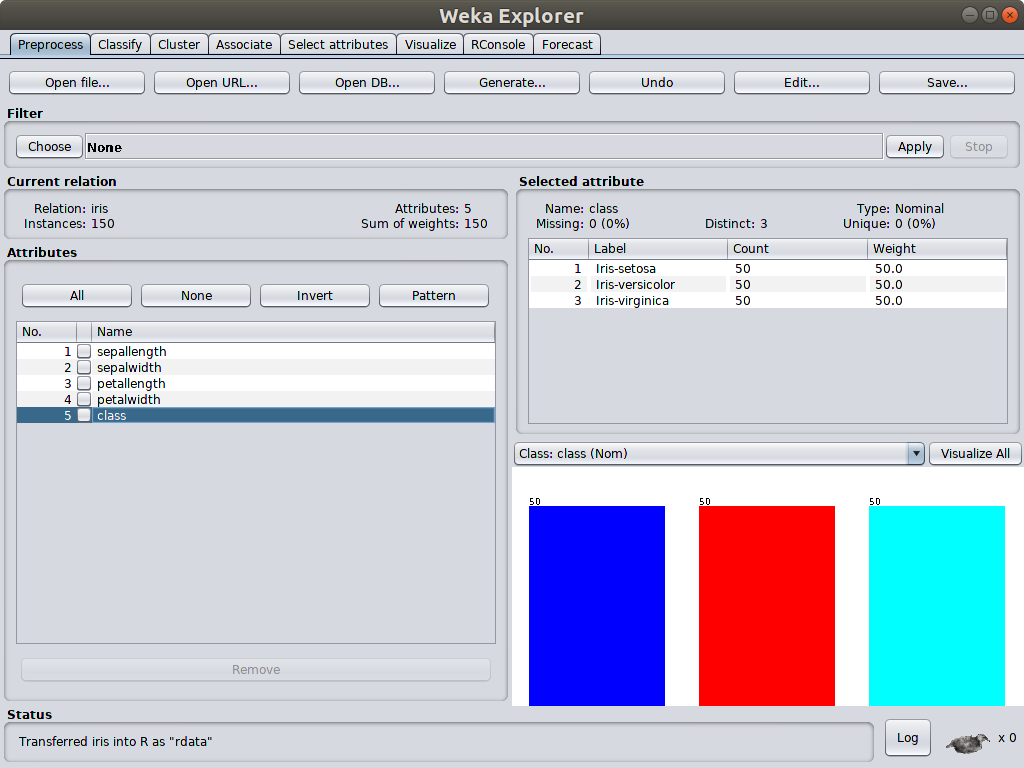Select the petallength attribute row
This screenshot has height=768, width=1024.
256,383
